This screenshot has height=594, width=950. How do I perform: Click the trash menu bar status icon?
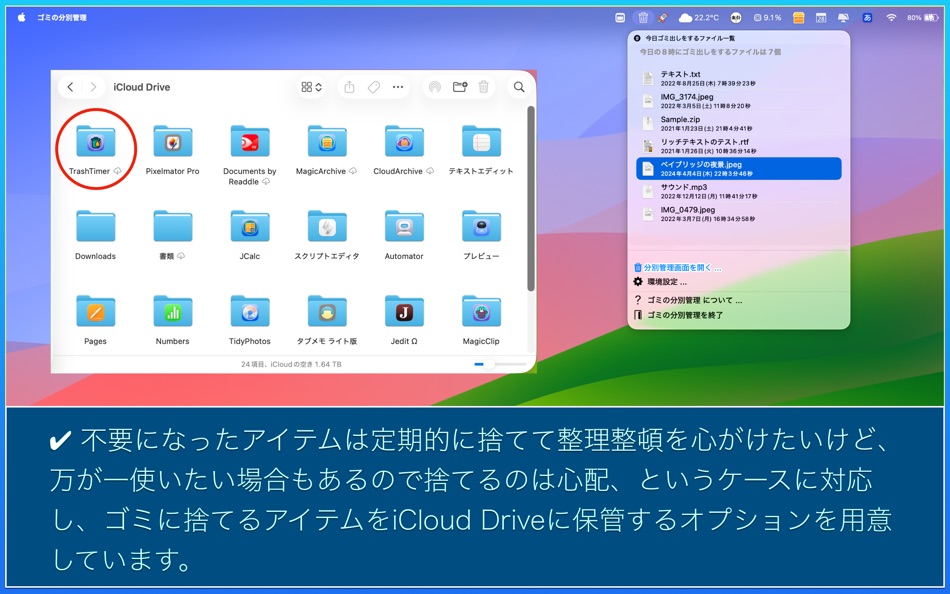[x=644, y=17]
